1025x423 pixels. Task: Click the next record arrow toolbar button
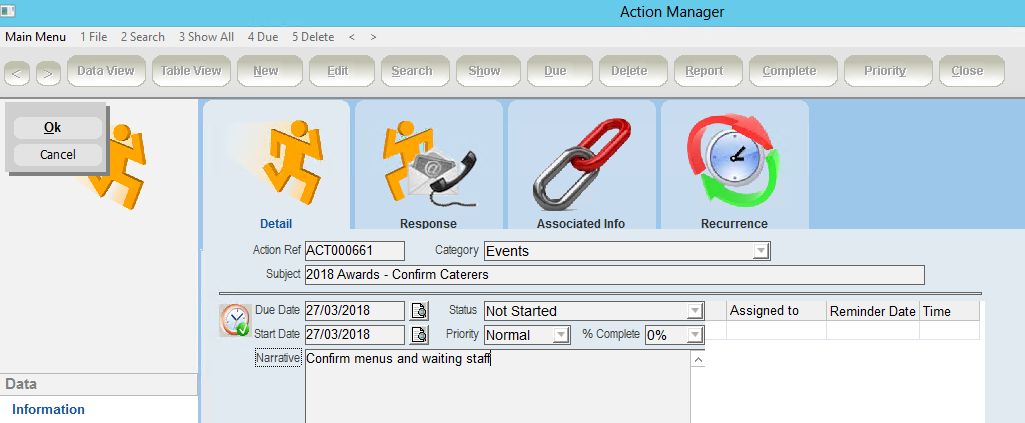tap(48, 72)
